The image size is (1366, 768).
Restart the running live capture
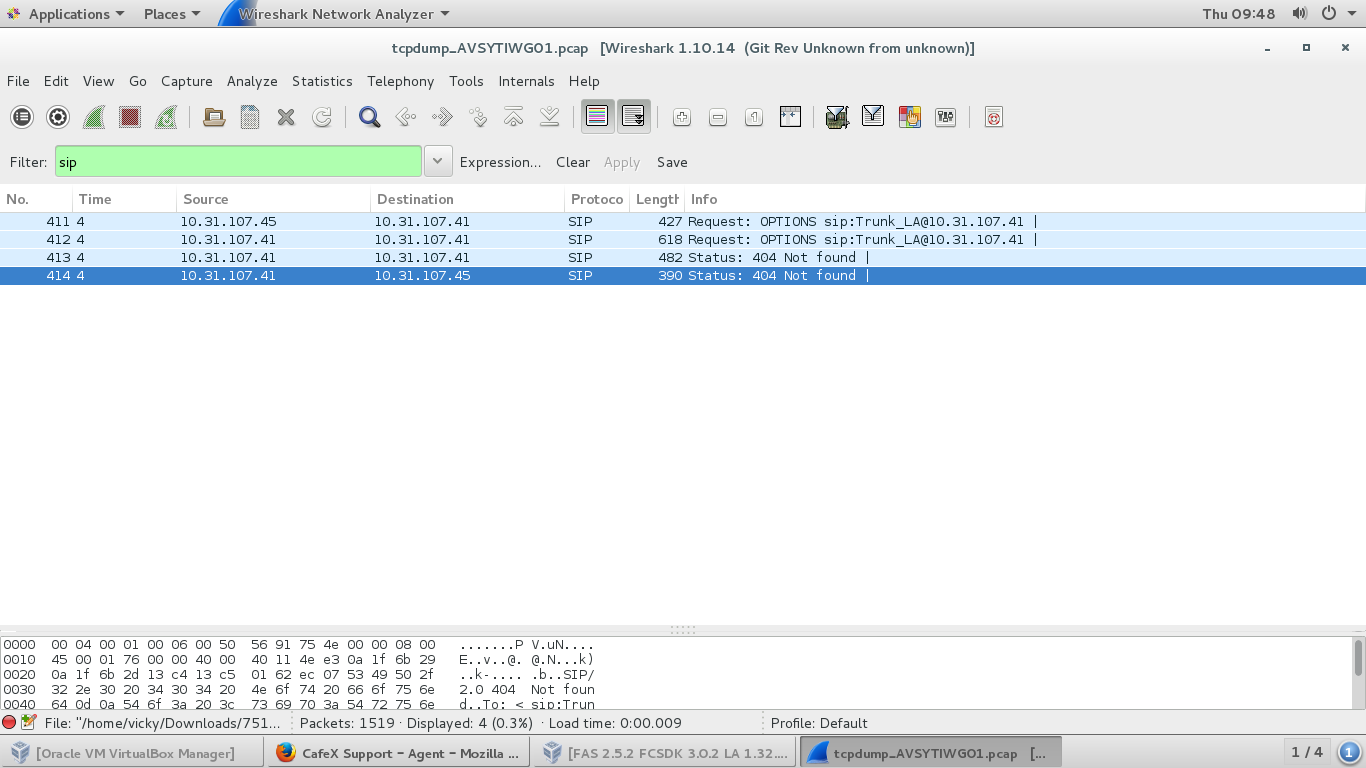(166, 117)
